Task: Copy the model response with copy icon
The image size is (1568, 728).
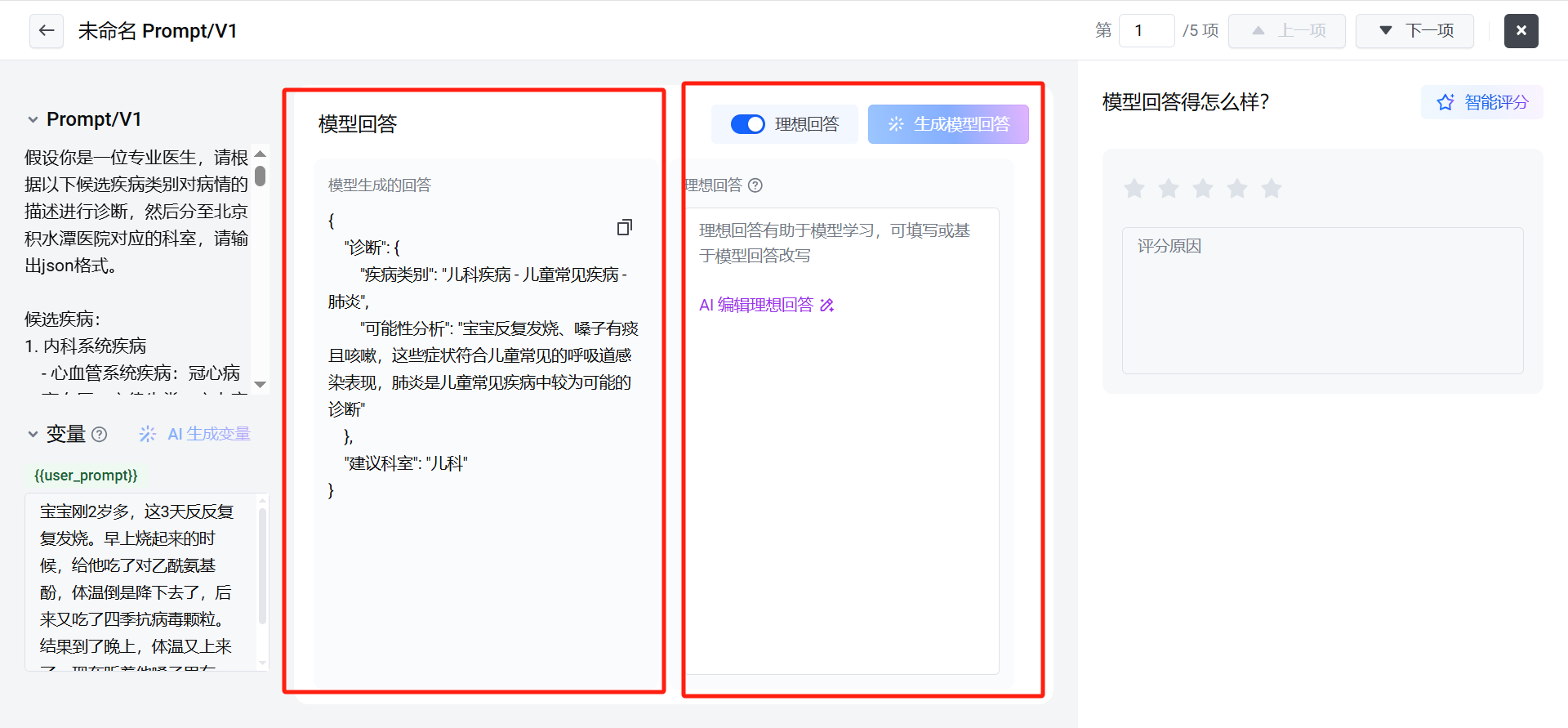Action: coord(625,227)
